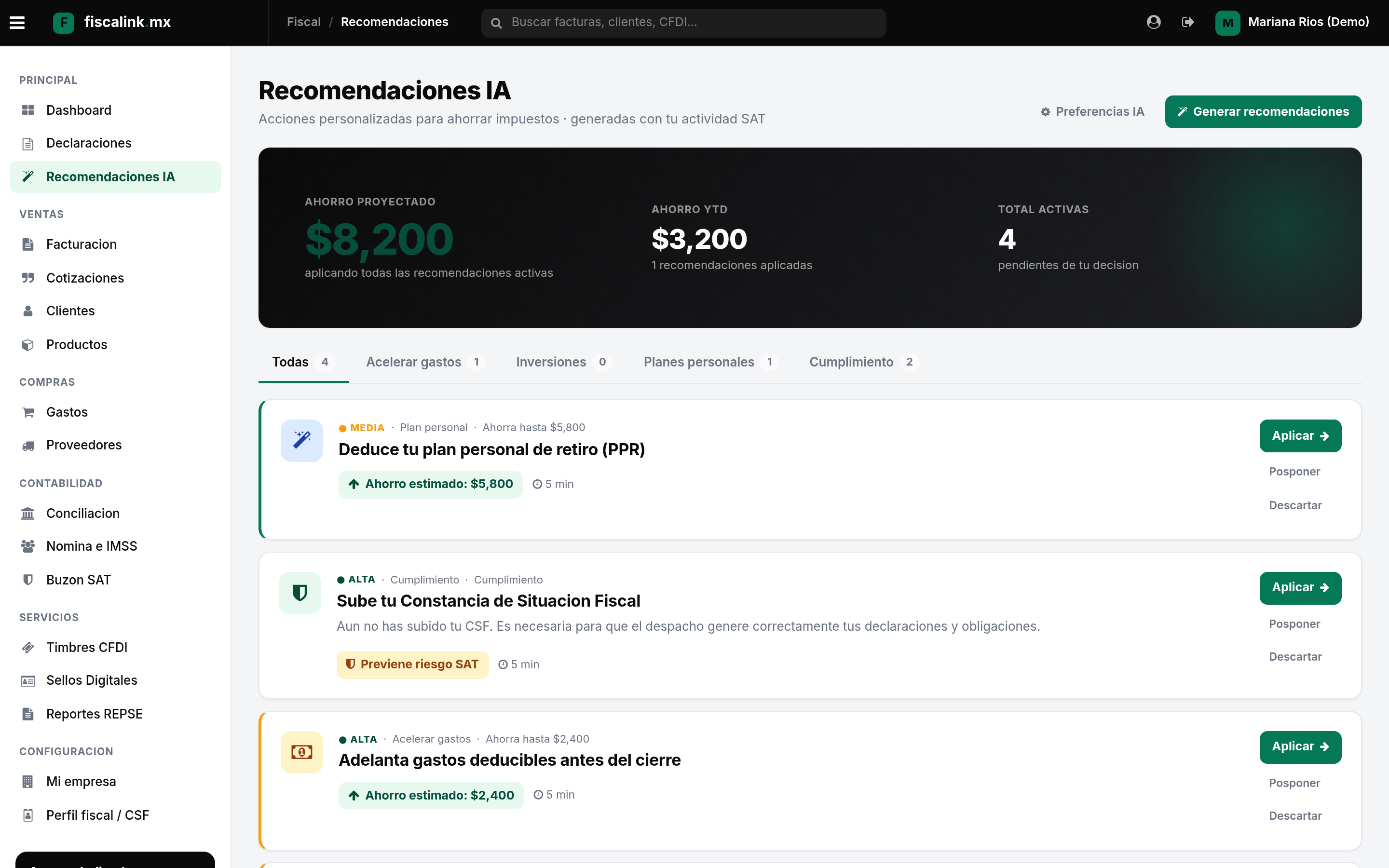Screen dimensions: 1389x868
Task: Apply the Constancia de Situacion Fiscal recommendation
Action: tap(1301, 588)
